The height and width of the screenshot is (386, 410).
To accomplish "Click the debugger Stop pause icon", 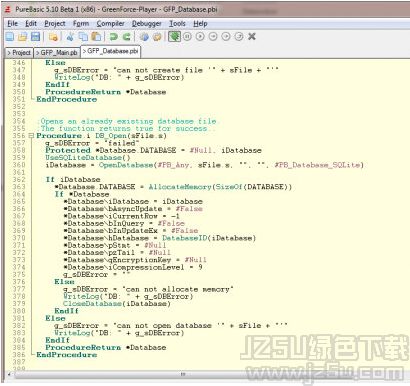I will coord(187,36).
